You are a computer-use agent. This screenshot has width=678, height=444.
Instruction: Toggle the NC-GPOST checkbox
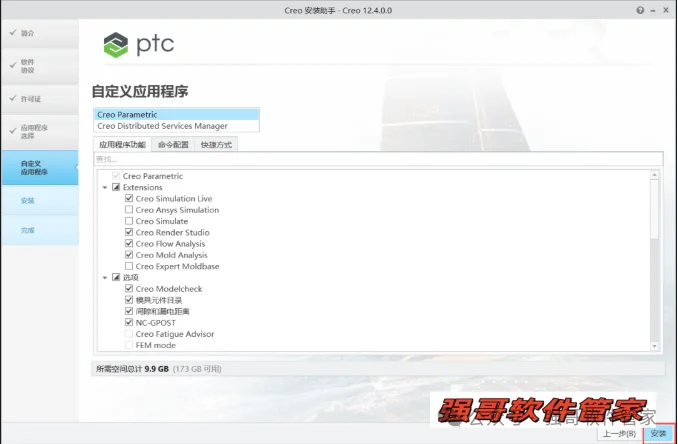129,322
